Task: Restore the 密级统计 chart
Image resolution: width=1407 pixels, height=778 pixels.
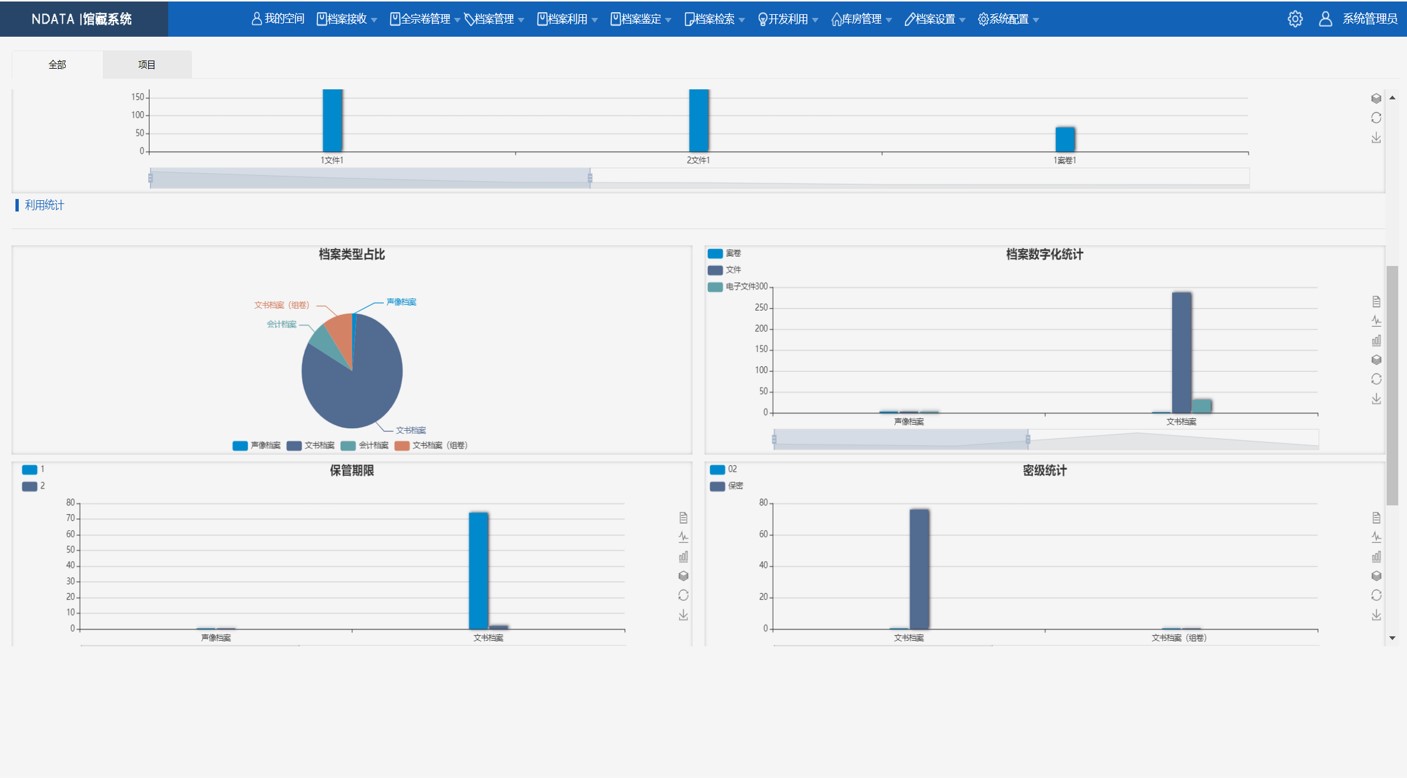Action: tap(1376, 595)
